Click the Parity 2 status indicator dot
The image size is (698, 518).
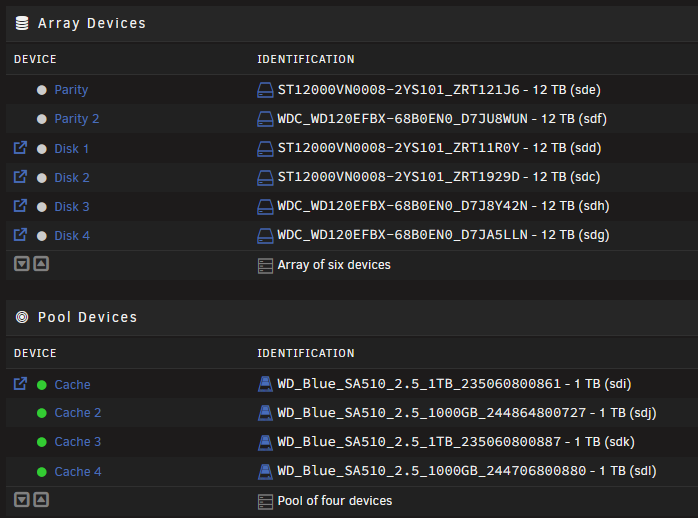pyautogui.click(x=42, y=119)
